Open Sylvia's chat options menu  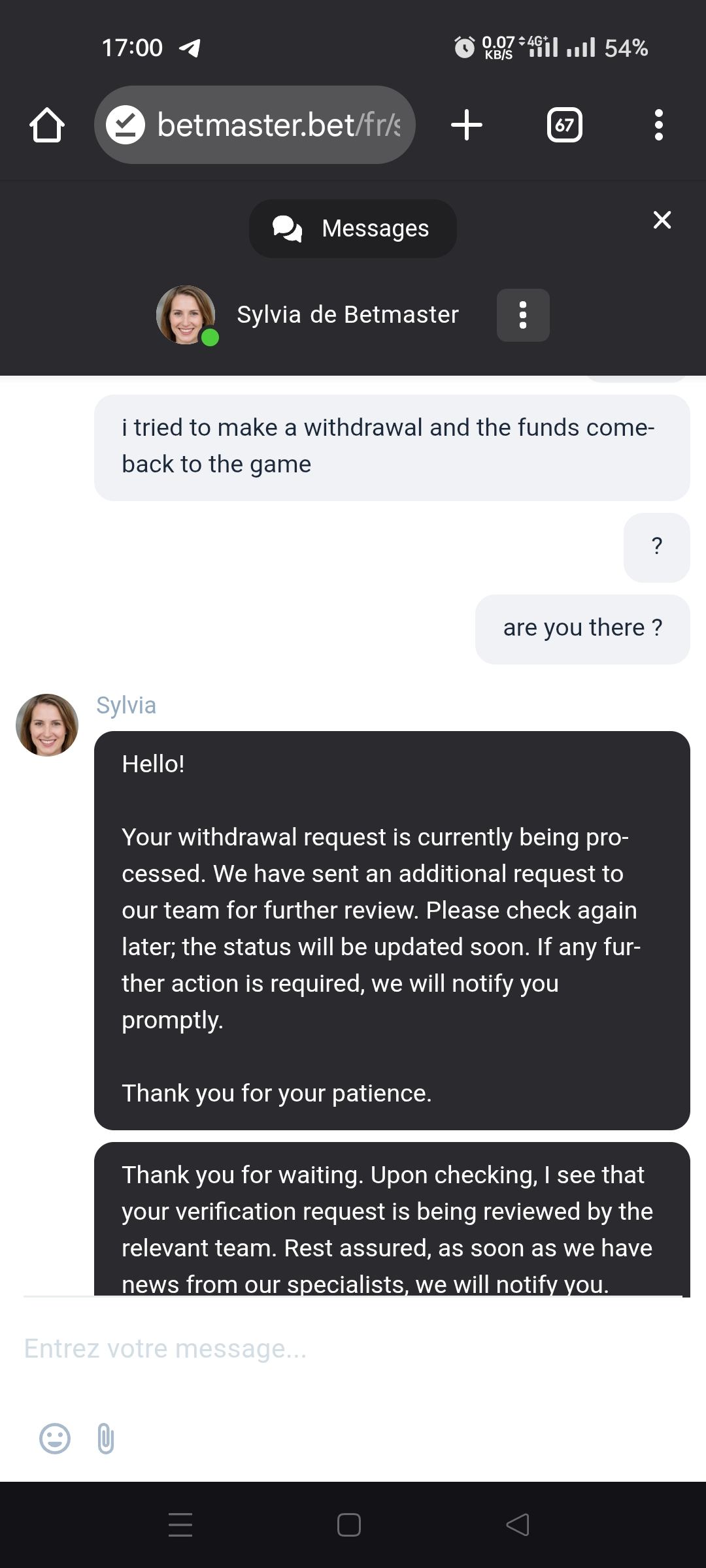pos(523,315)
